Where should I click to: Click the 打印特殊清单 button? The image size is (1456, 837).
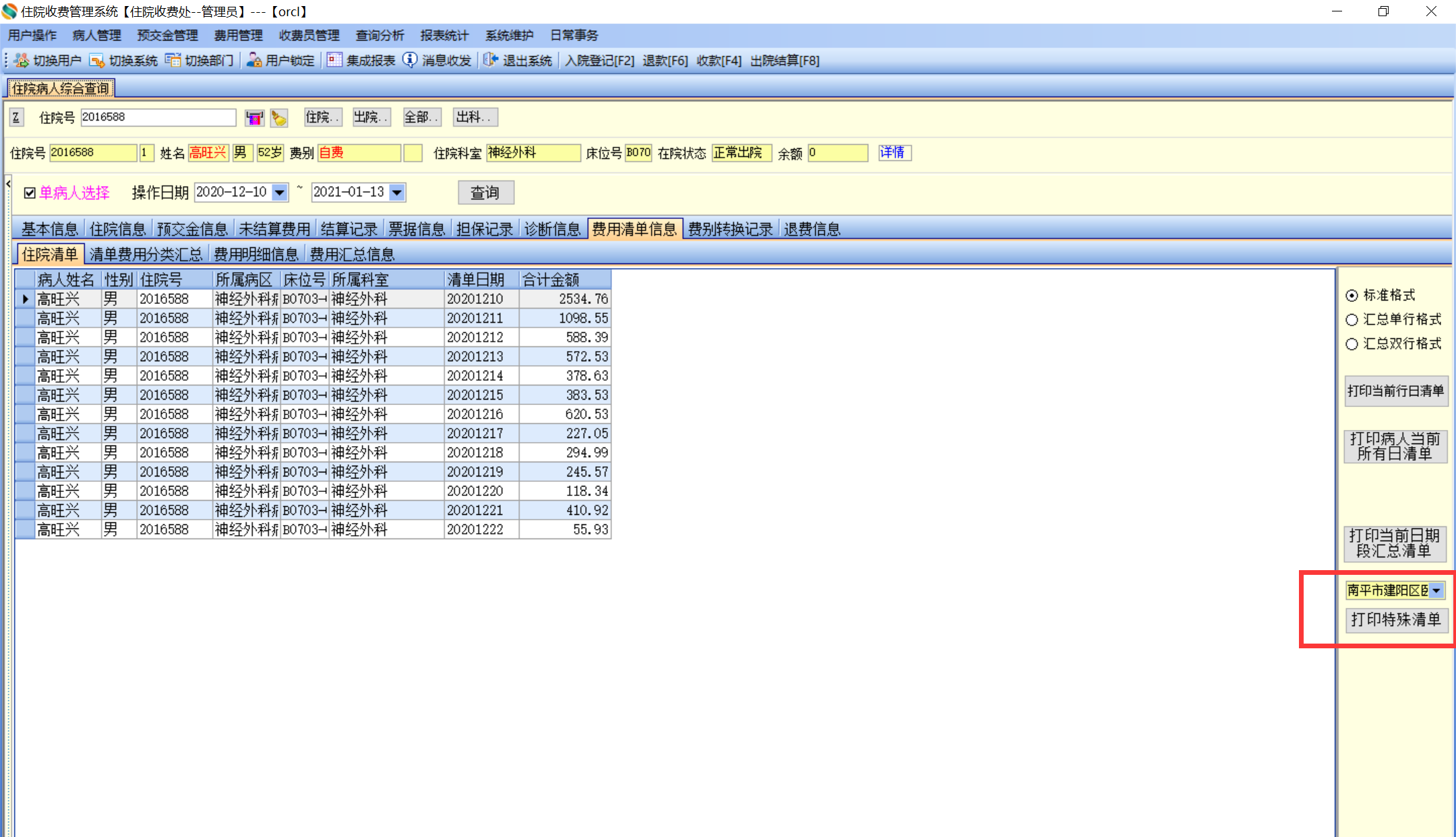tap(1395, 620)
